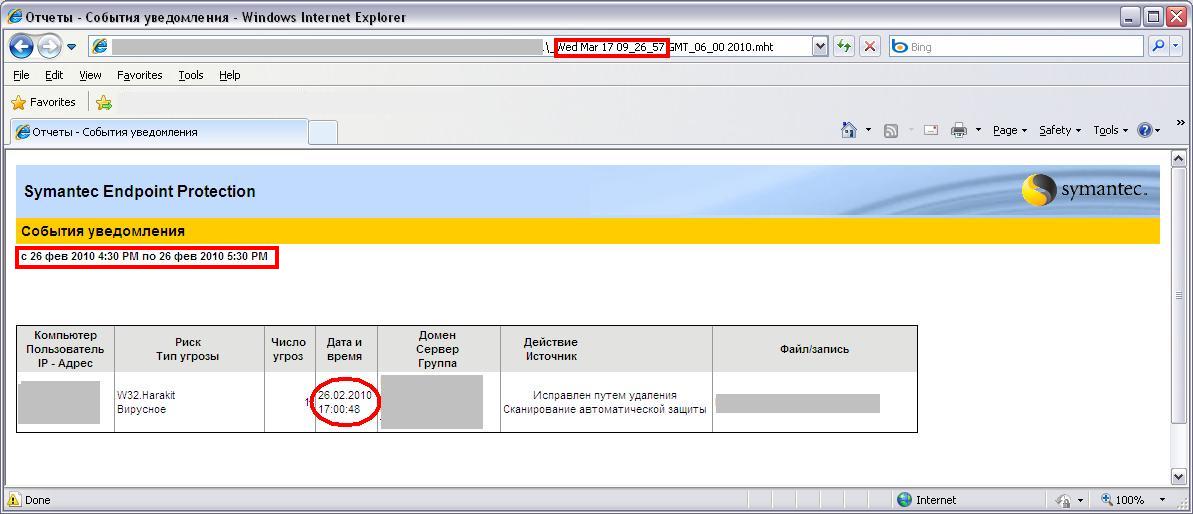Click the Symantec Endpoint Protection title
This screenshot has height=514, width=1193.
[140, 192]
